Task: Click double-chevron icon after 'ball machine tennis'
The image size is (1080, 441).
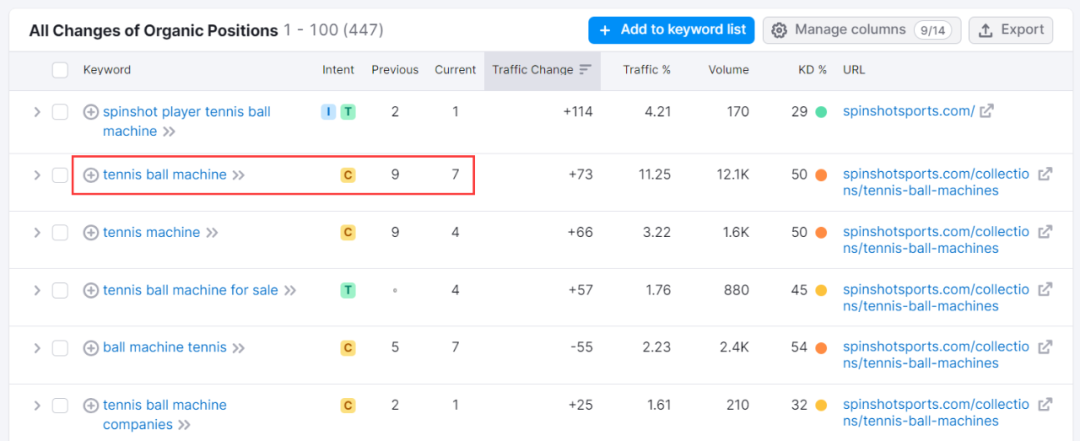Action: 238,348
